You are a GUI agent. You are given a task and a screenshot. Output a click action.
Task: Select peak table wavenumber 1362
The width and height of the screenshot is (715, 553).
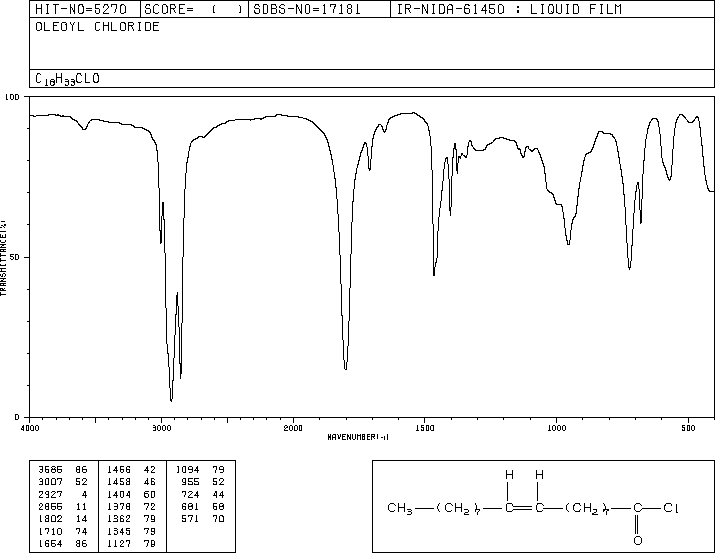click(x=119, y=519)
